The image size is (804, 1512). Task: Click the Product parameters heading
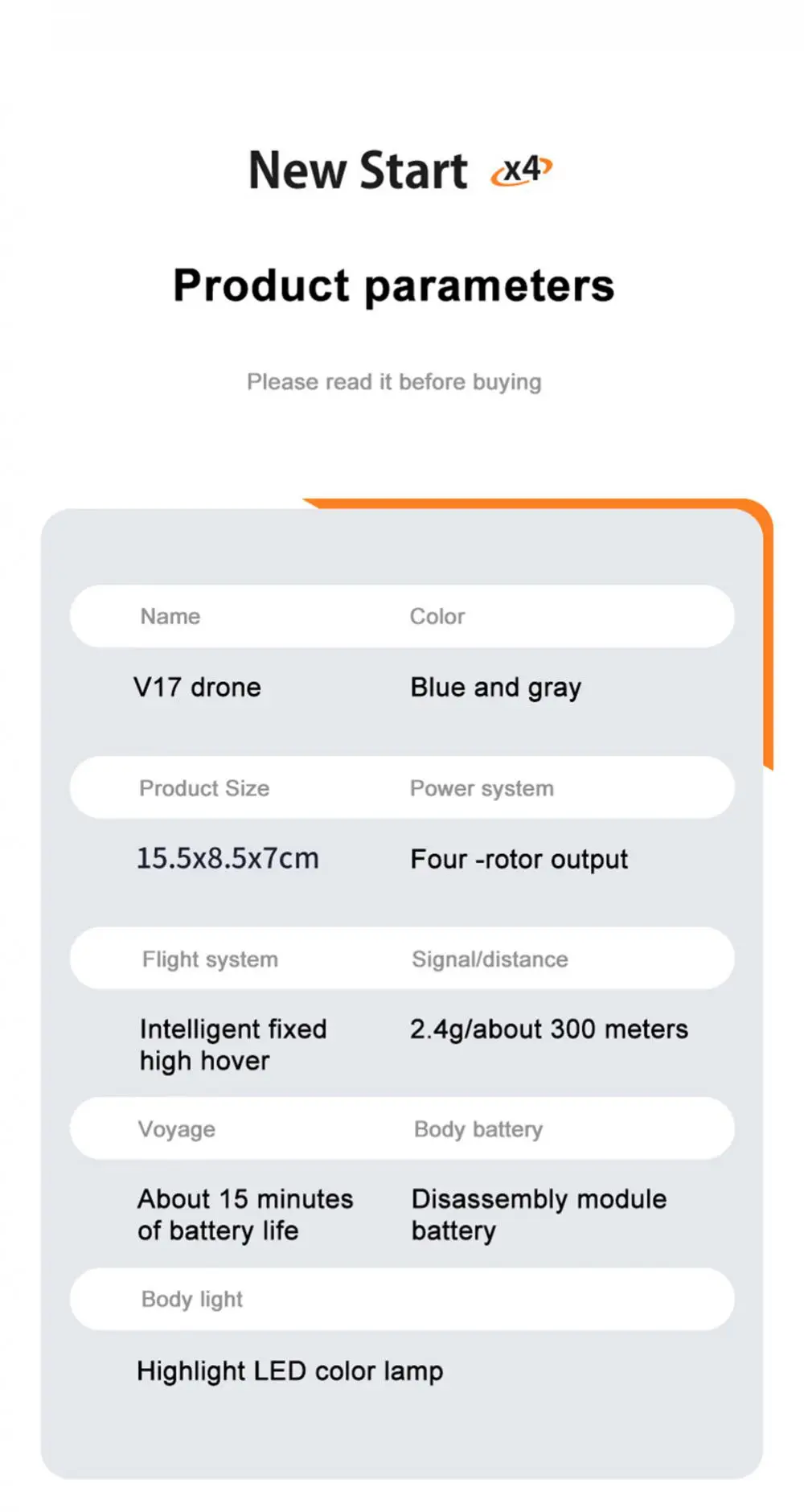[x=394, y=286]
